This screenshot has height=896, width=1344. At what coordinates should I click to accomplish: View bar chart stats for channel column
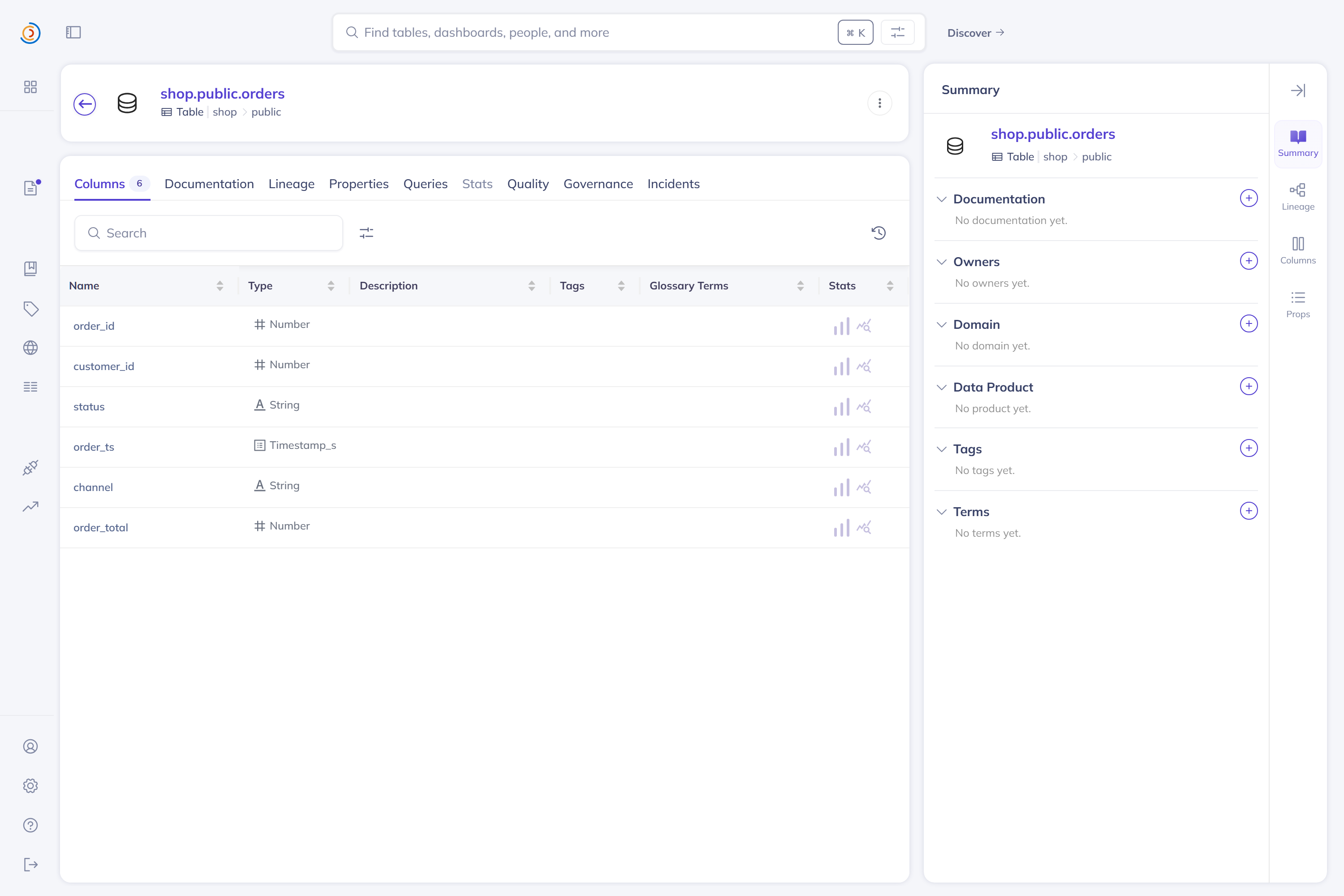point(841,487)
